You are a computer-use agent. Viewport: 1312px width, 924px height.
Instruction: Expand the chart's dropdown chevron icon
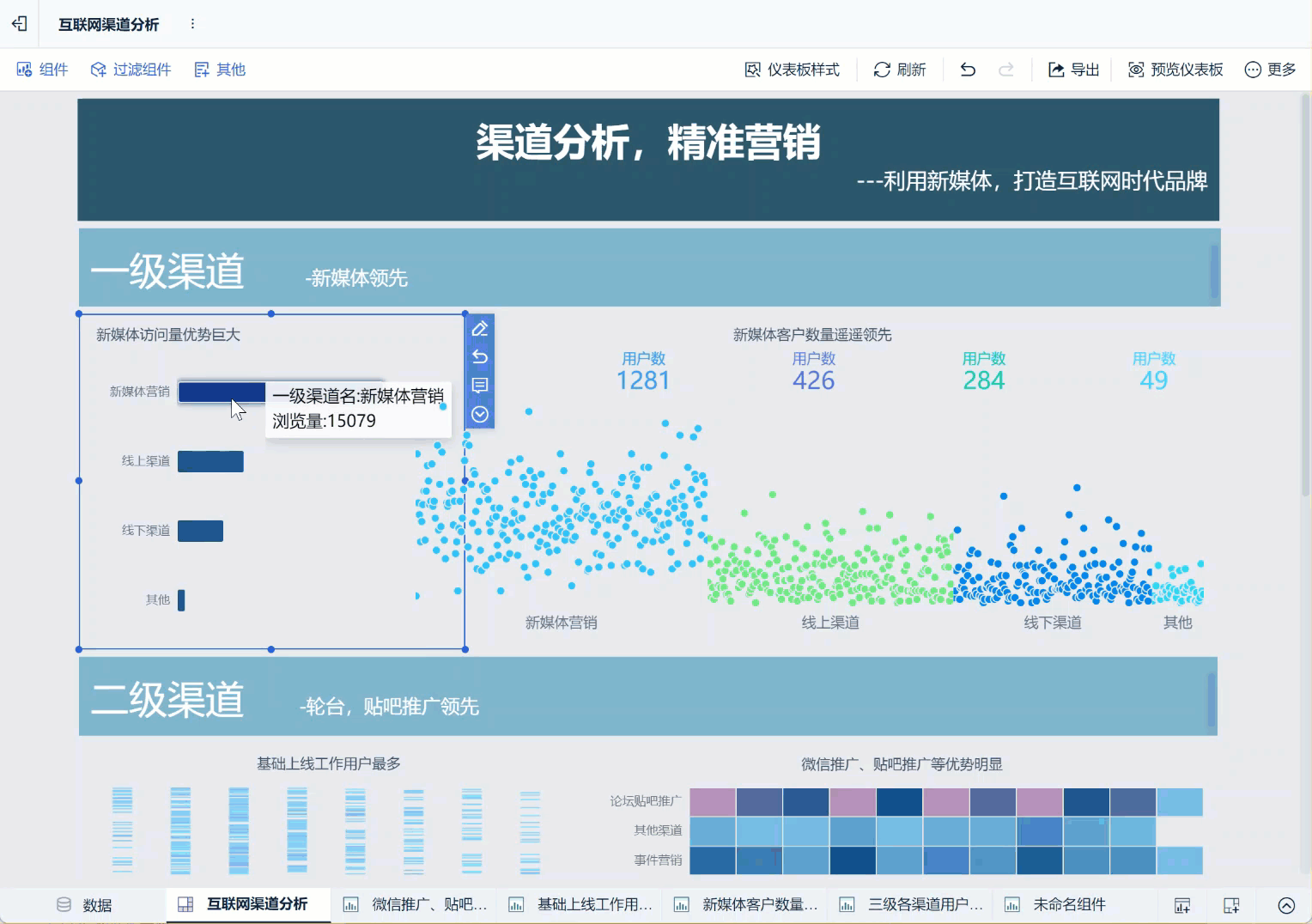click(x=480, y=415)
